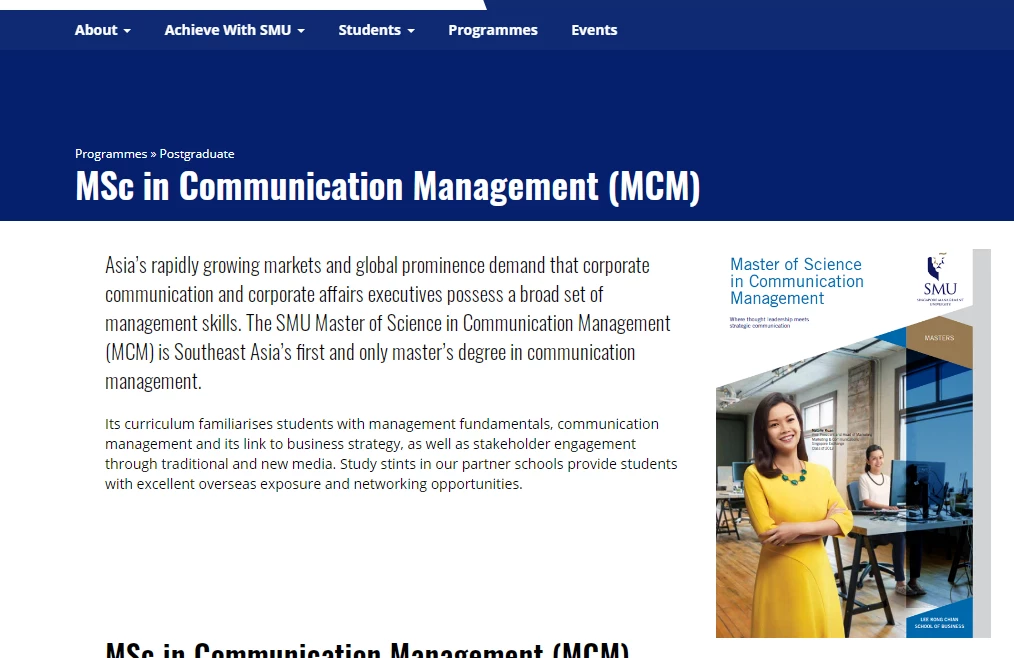Click the lower MSc in Communication Management (MCM) heading
This screenshot has height=658, width=1014.
(367, 649)
